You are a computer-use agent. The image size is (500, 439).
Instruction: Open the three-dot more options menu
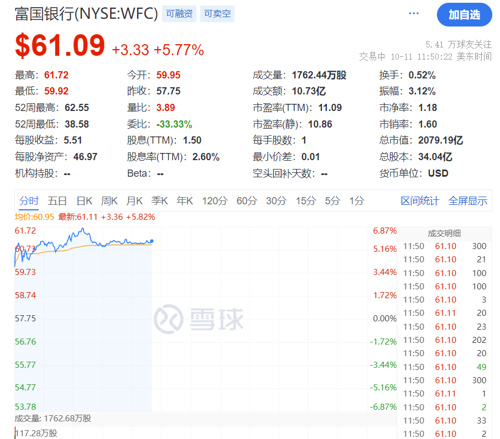point(414,13)
